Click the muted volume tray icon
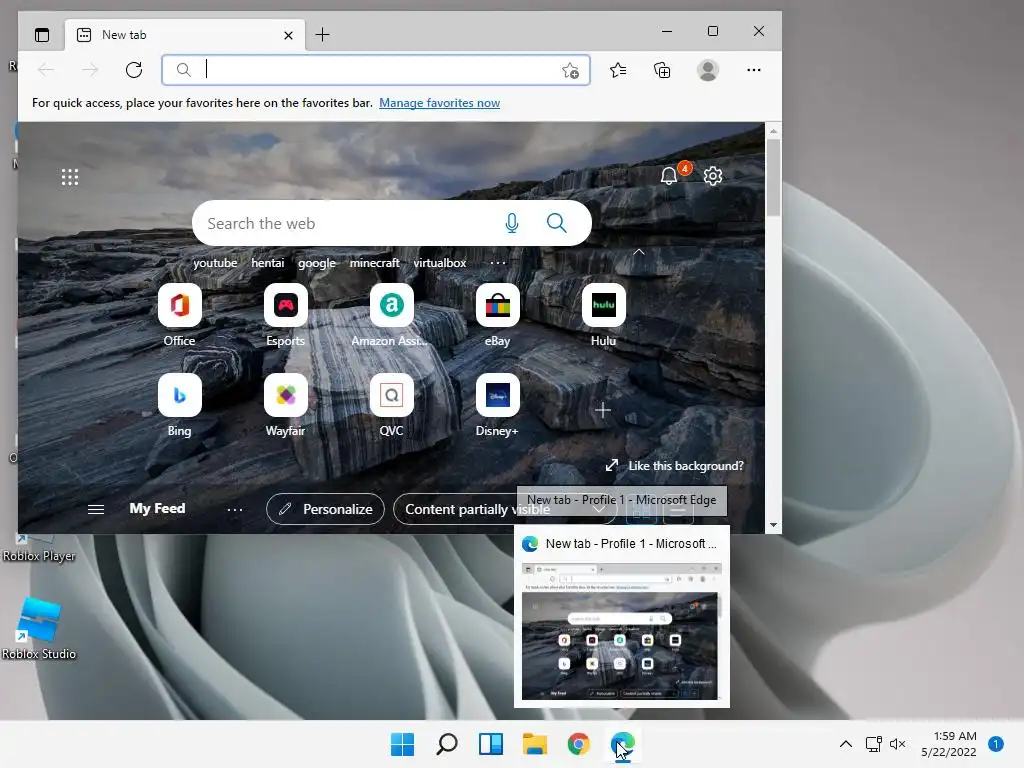 (x=898, y=744)
